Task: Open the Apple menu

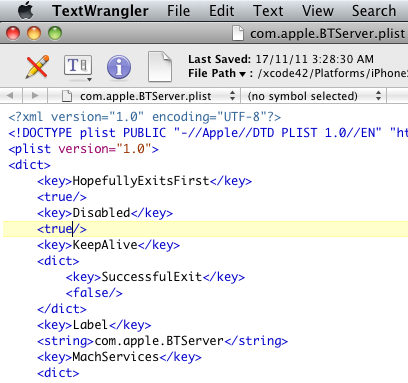Action: [26, 10]
